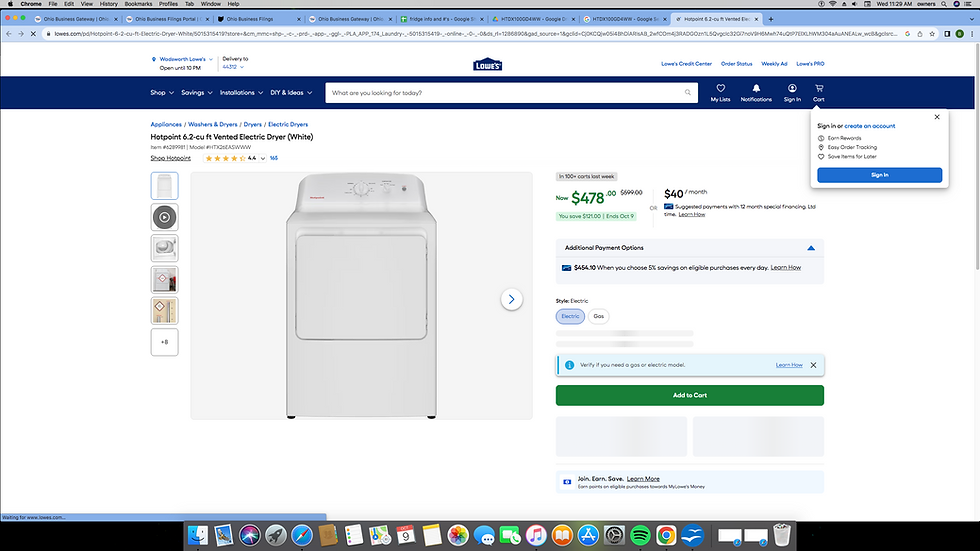Bookmark this page with star icon
The width and height of the screenshot is (980, 551).
pyautogui.click(x=932, y=34)
